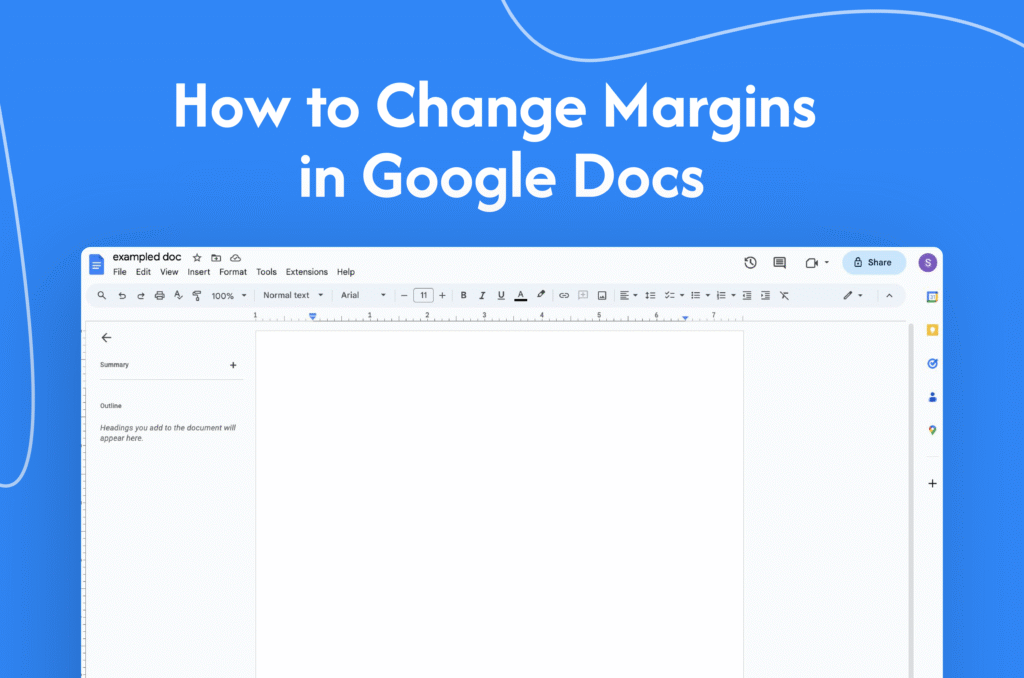Open the Extensions menu
The width and height of the screenshot is (1024, 678).
coord(306,271)
